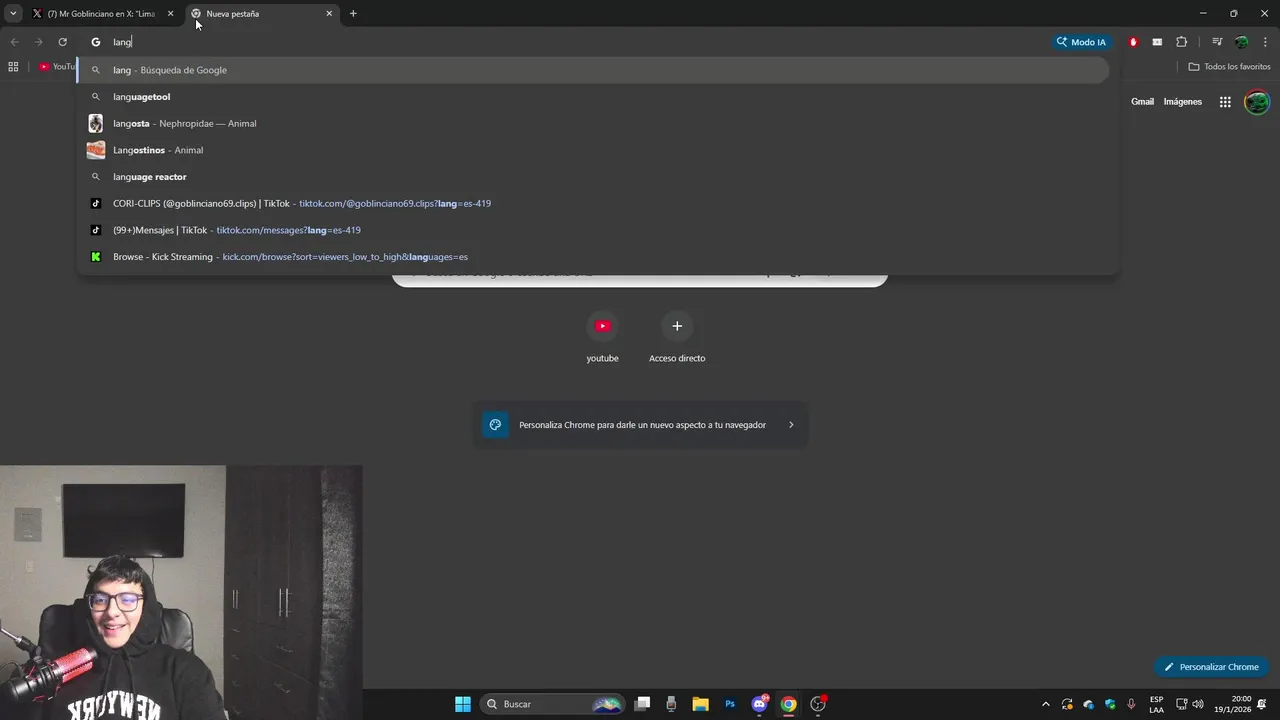Switch ESP LAA input language
This screenshot has height=720, width=1280.
click(1156, 704)
